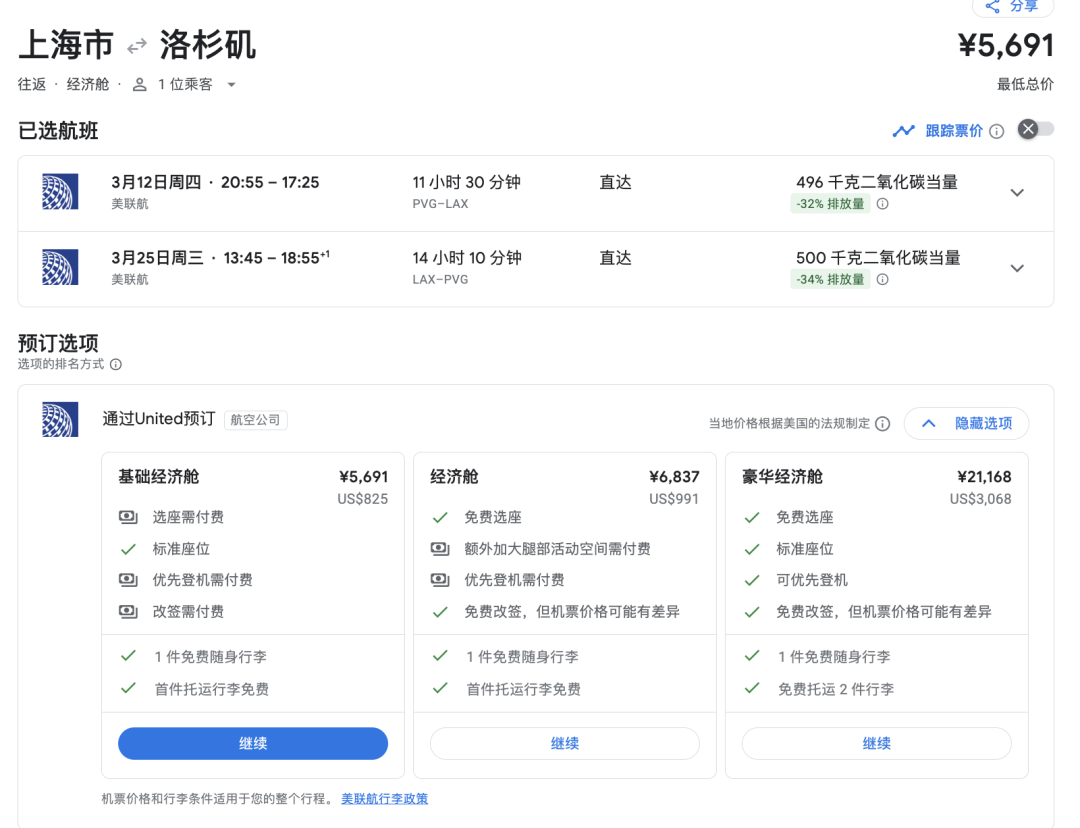Click info icon beside -34% 排放量
Viewport: 1080px width, 828px height.
click(882, 280)
